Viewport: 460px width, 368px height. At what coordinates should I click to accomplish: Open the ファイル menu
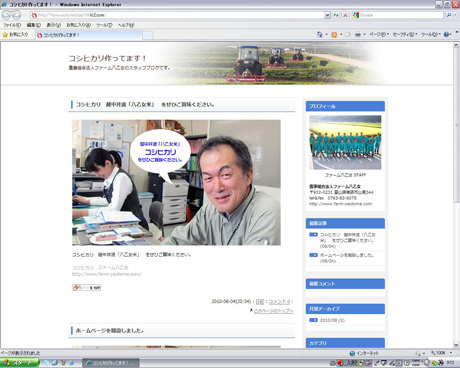coord(12,25)
